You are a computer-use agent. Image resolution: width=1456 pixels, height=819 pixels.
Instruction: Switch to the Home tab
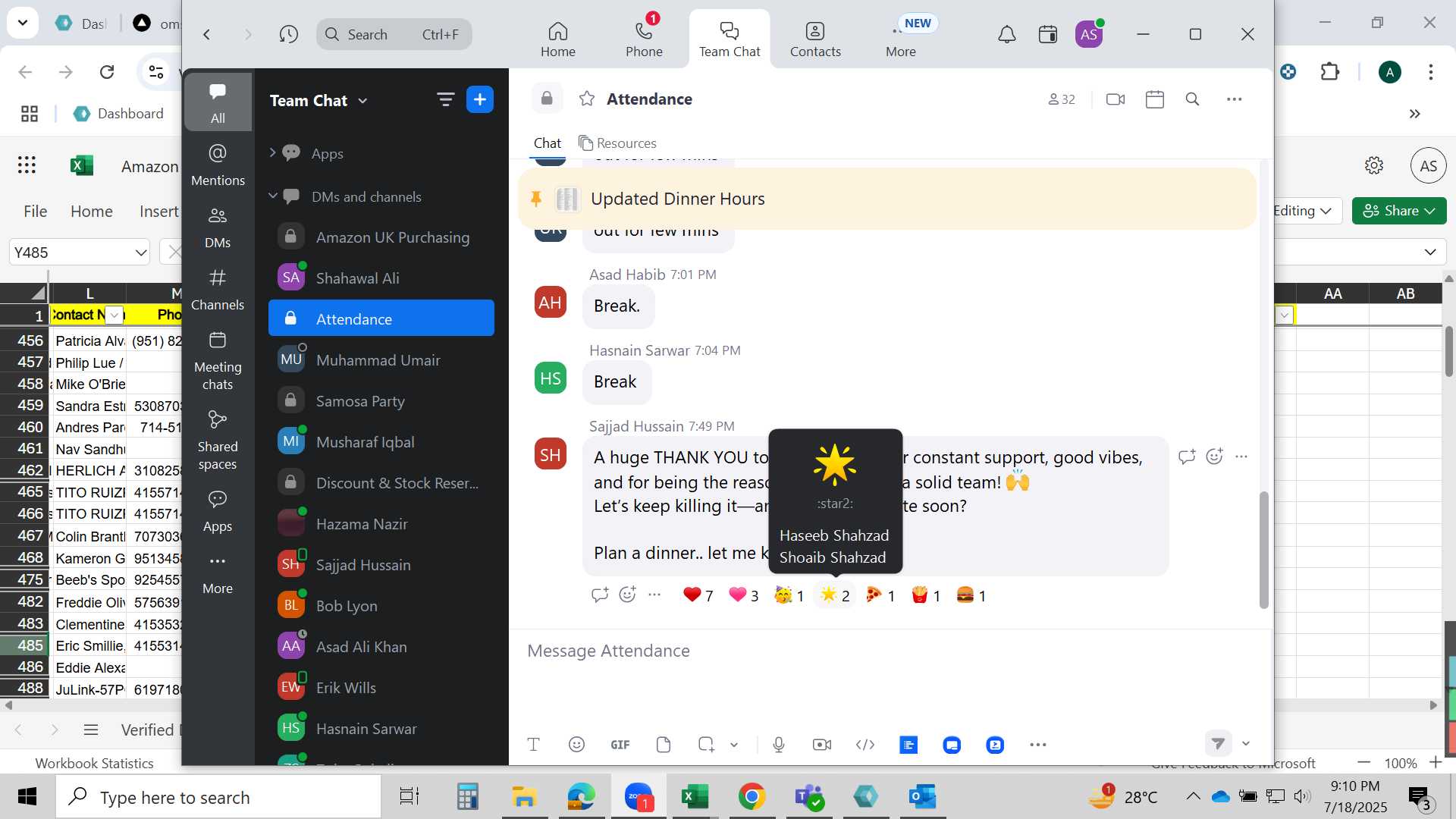point(558,39)
